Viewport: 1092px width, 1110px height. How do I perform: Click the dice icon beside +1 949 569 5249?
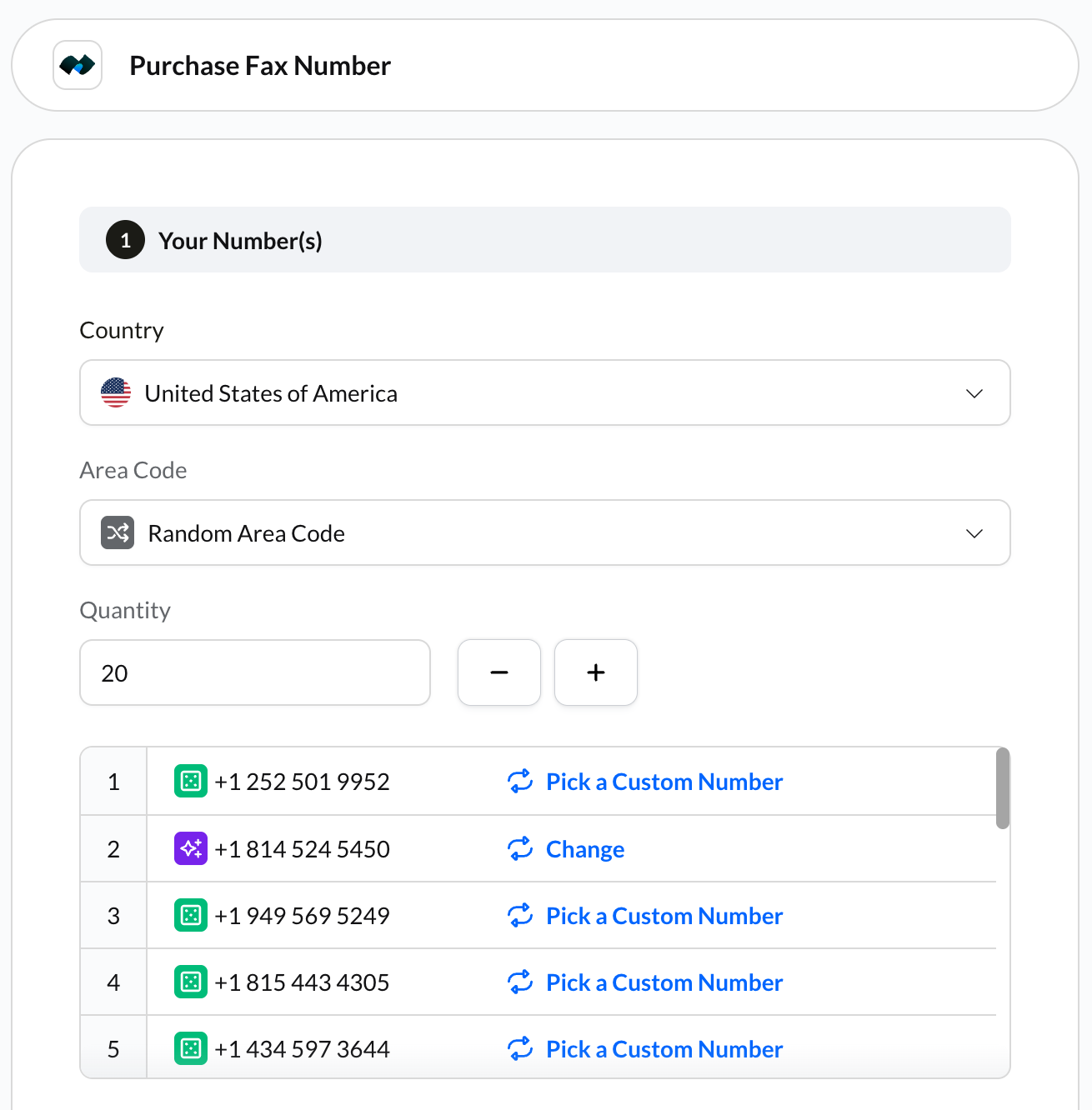coord(190,915)
